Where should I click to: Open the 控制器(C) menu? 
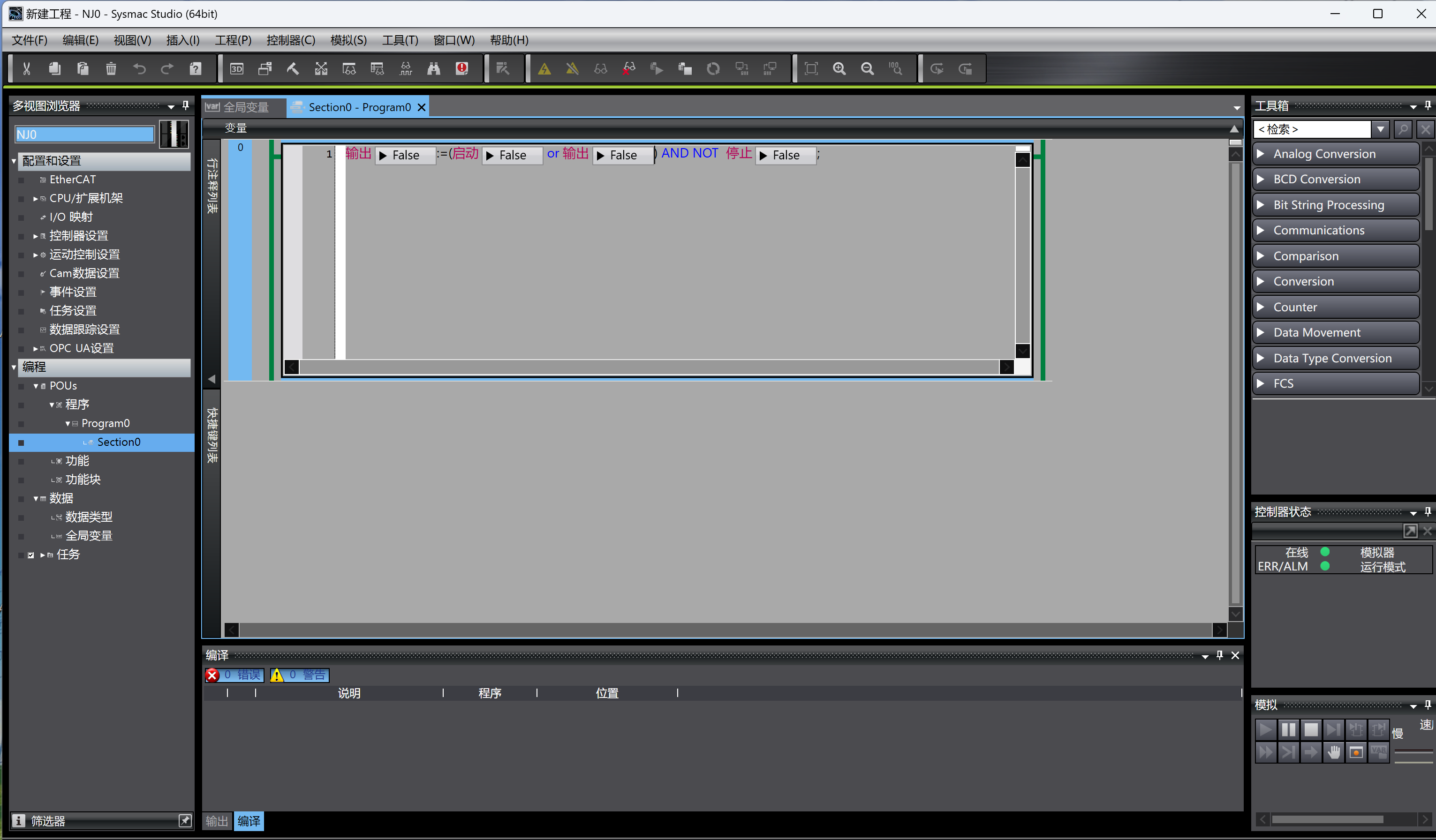pos(291,40)
